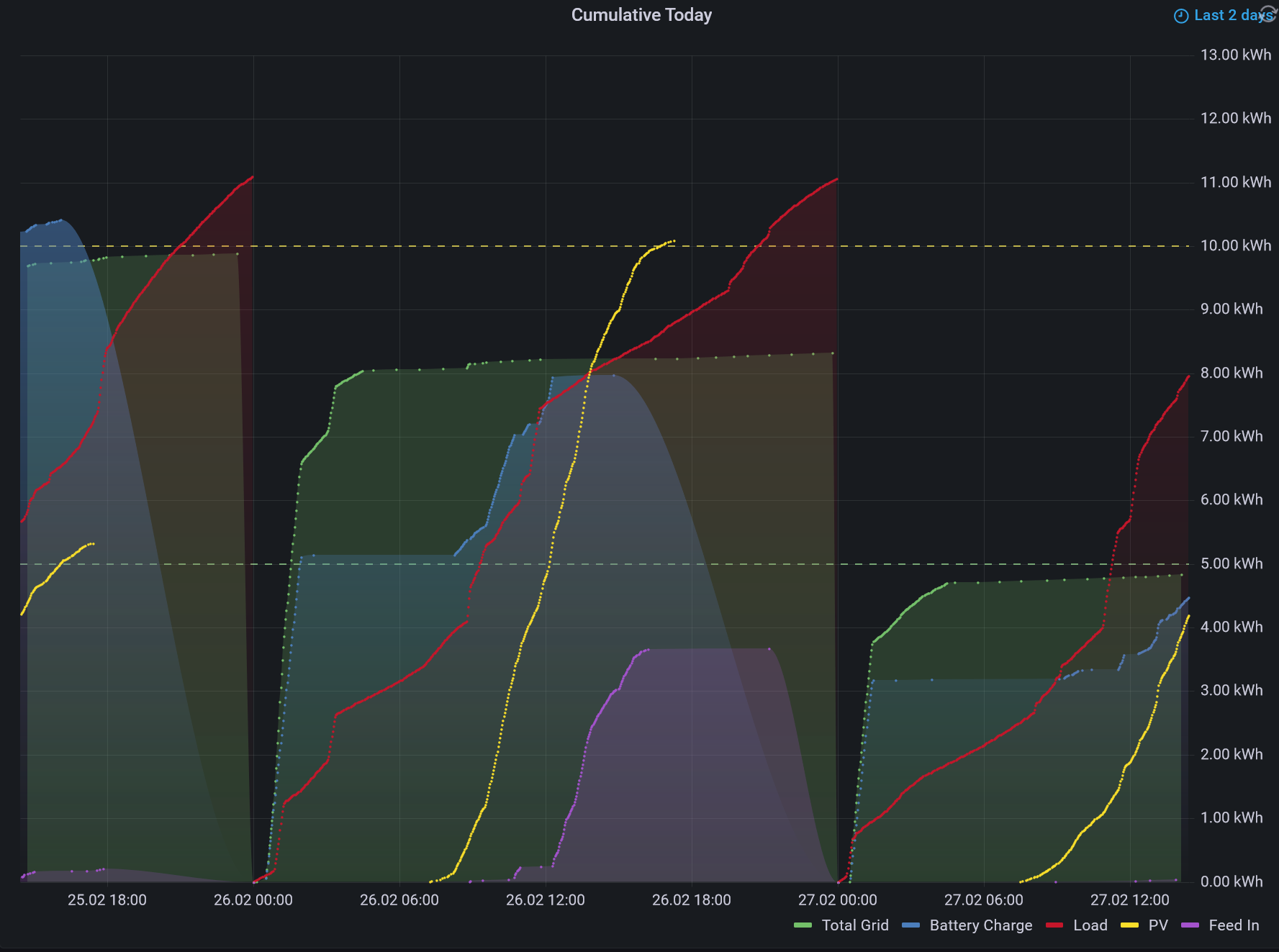The height and width of the screenshot is (952, 1279).
Task: Click the Last 2 days time range label
Action: point(1233,15)
